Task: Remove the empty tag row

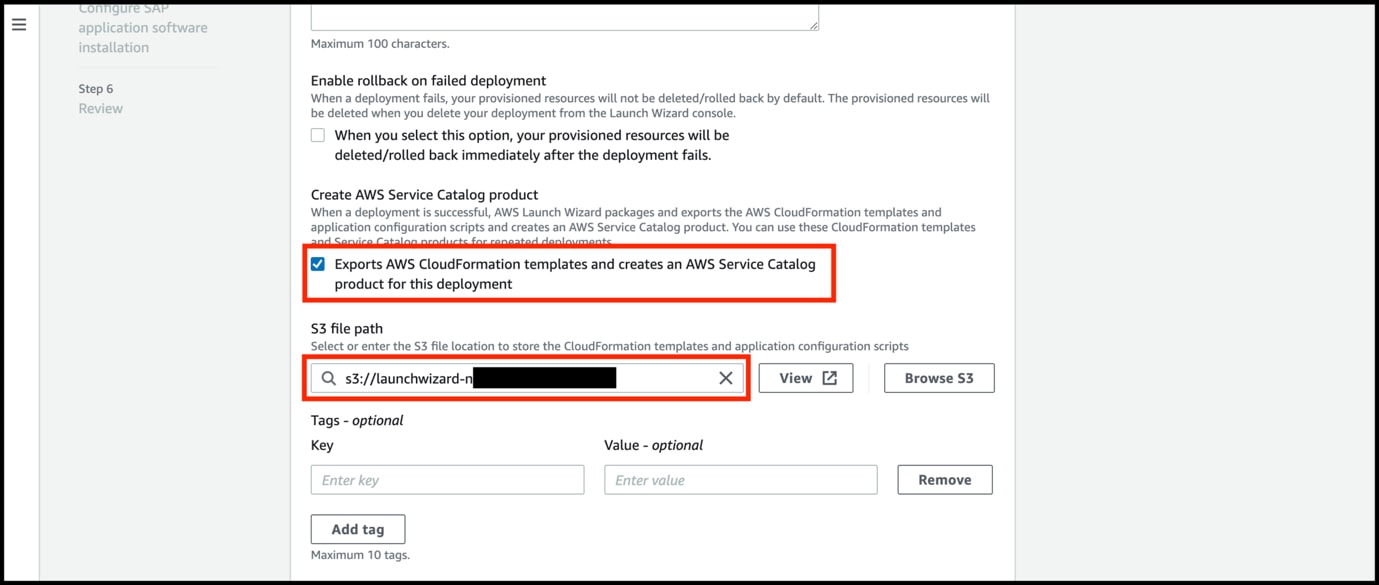Action: pyautogui.click(x=943, y=479)
